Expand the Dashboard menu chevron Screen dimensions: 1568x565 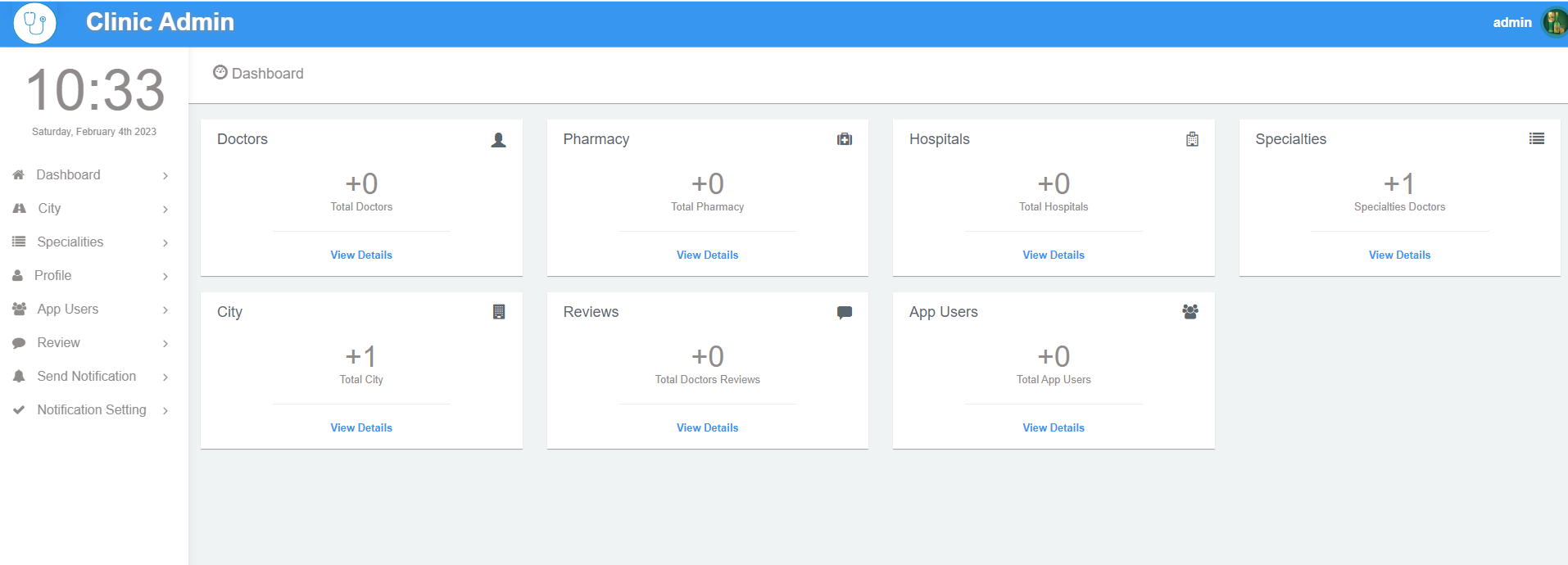(x=165, y=175)
